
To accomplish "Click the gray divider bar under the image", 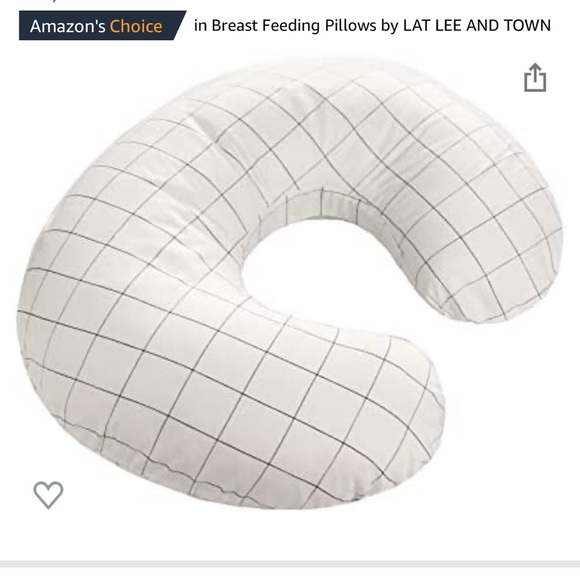I will (290, 564).
